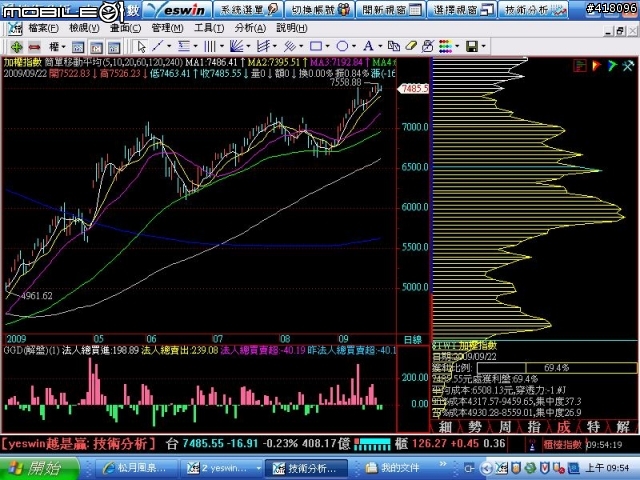Switch to the 勢 tab
The height and width of the screenshot is (480, 640).
tap(475, 427)
